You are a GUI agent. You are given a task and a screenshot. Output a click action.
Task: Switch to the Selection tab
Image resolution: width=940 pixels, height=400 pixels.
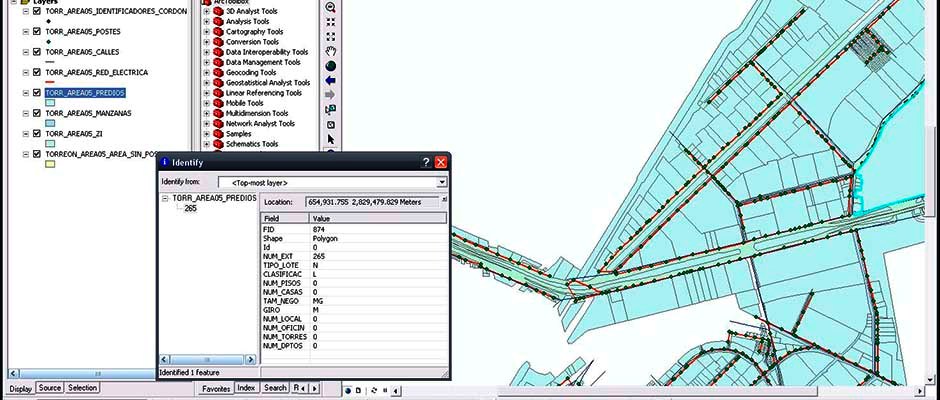[x=83, y=388]
